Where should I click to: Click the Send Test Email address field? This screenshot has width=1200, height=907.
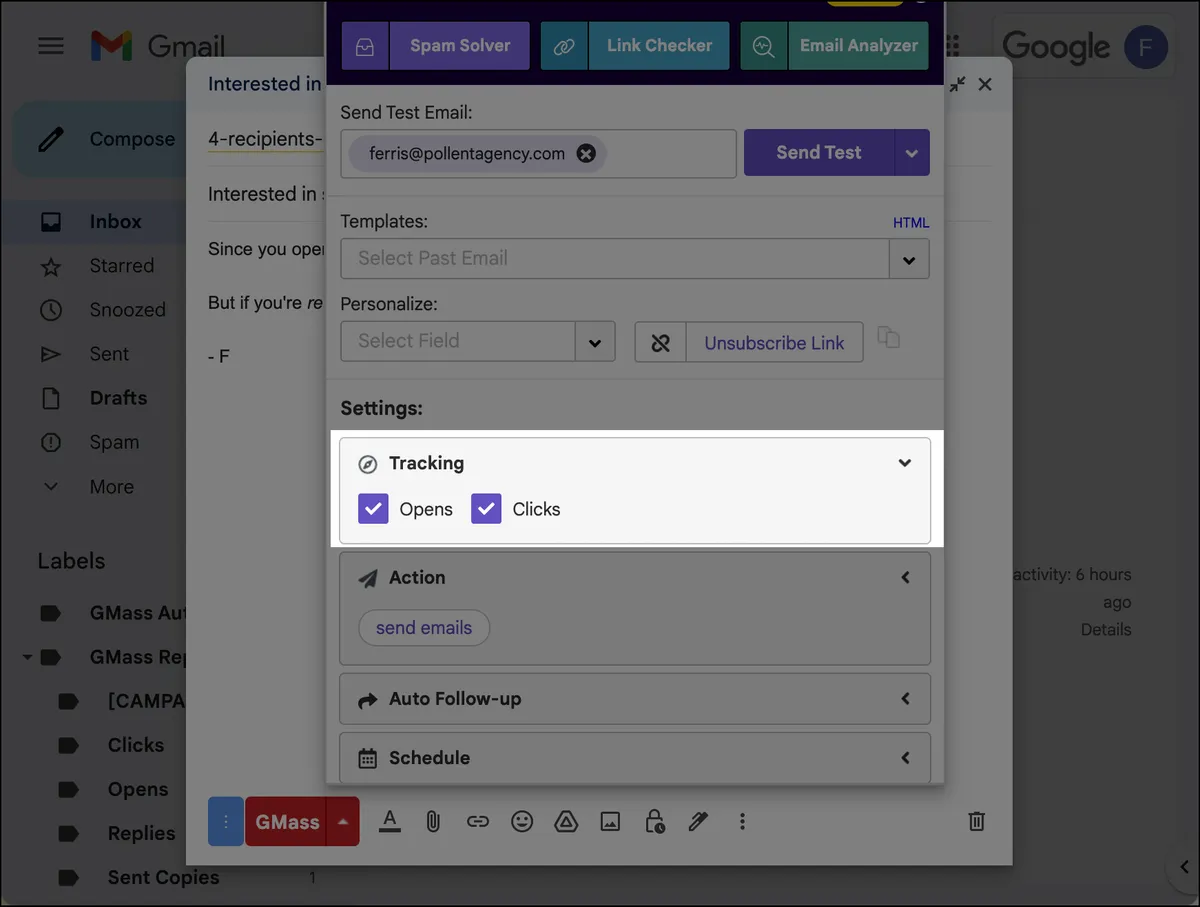click(538, 154)
